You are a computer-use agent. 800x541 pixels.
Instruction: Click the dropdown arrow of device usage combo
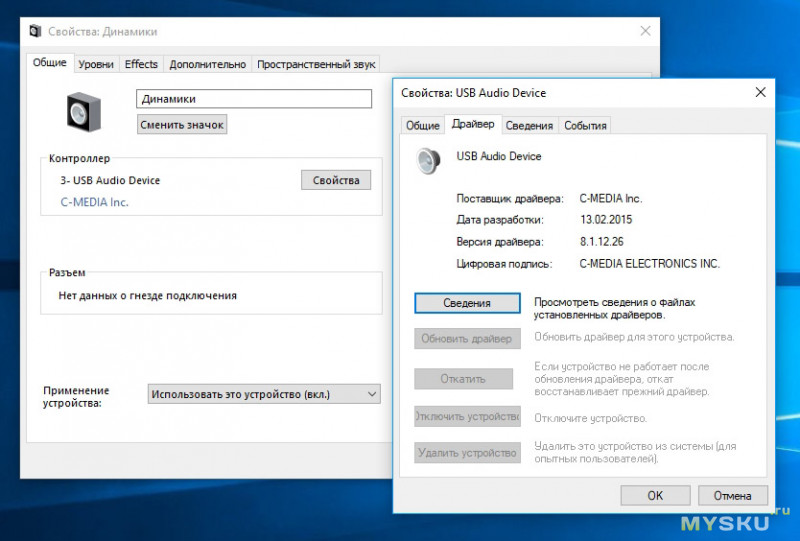[x=372, y=394]
